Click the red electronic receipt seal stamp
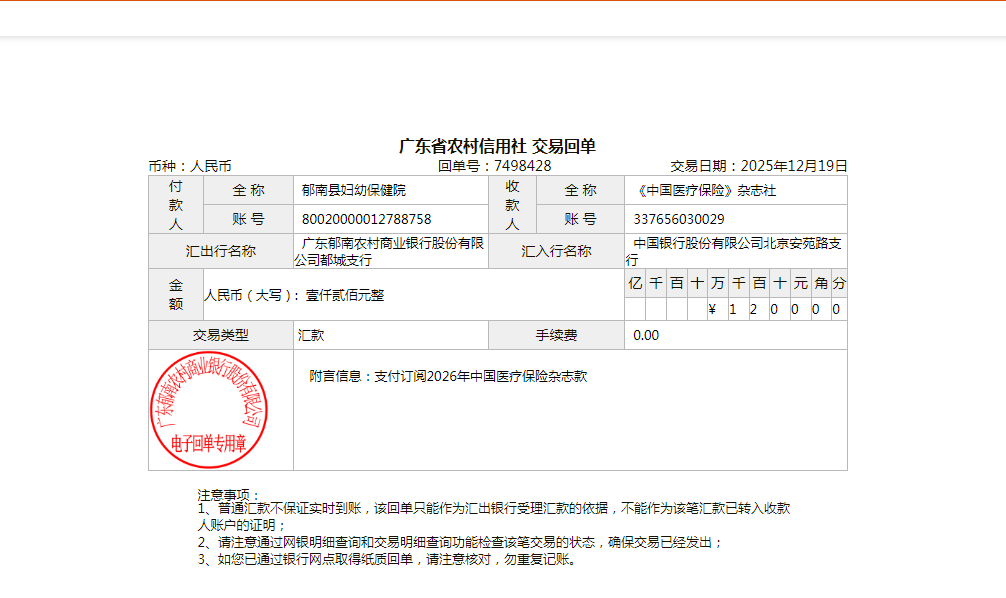Screen dimensions: 1006x598 210,409
